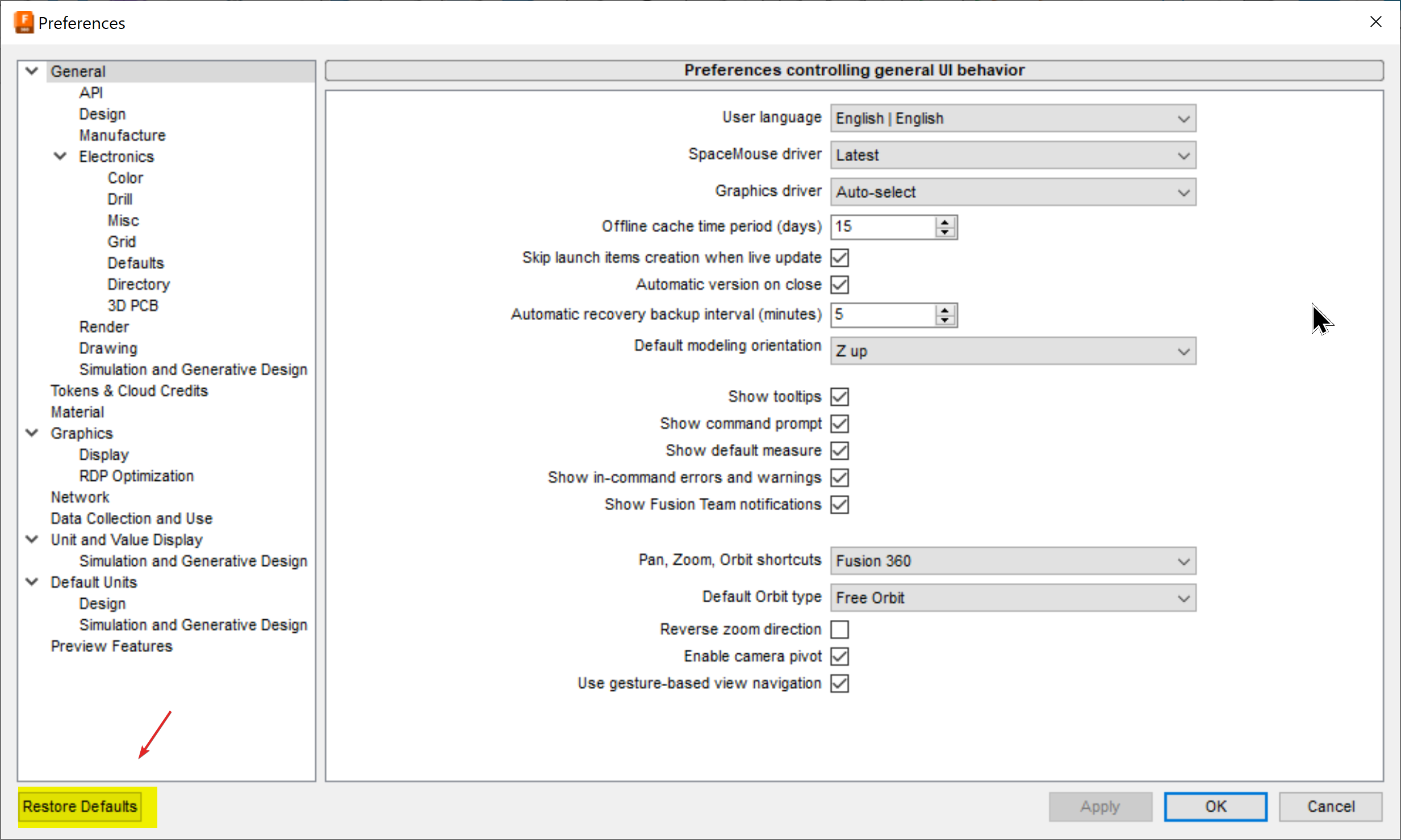Select the Network preferences page
The width and height of the screenshot is (1401, 840).
[x=80, y=497]
